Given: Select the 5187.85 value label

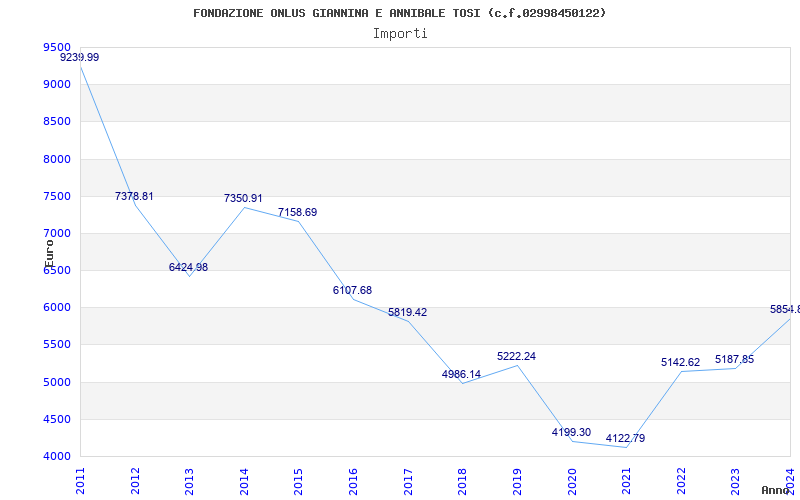Looking at the screenshot, I should (734, 359).
